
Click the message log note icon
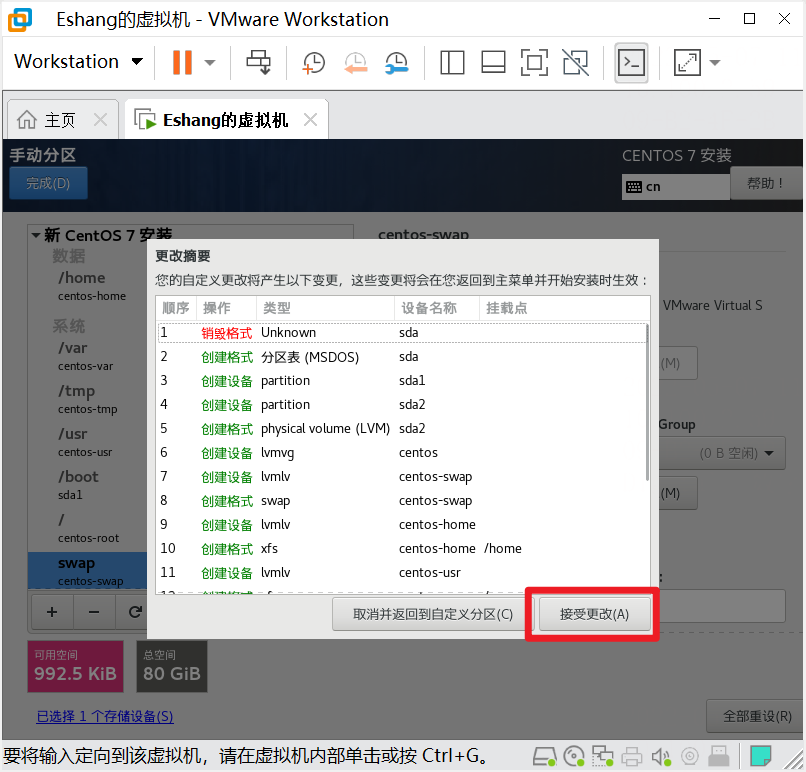point(761,756)
